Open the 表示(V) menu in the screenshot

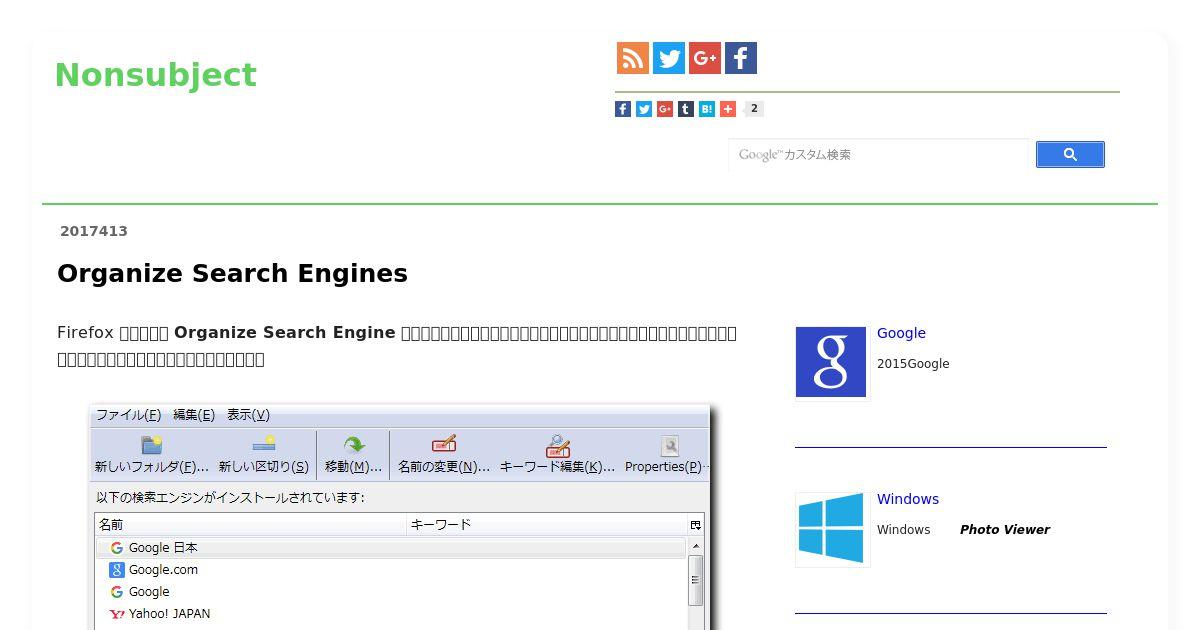[x=248, y=415]
